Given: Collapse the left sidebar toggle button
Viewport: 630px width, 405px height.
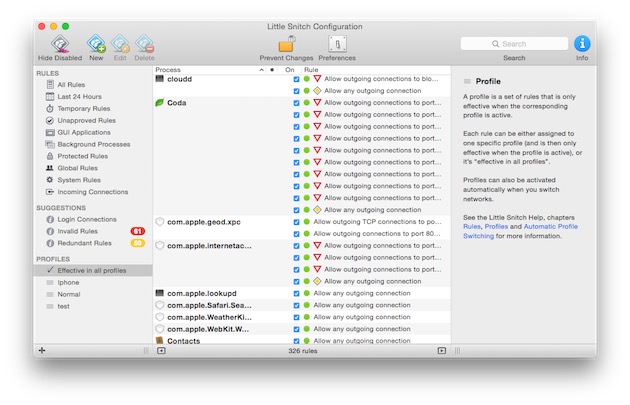Looking at the screenshot, I should pyautogui.click(x=161, y=351).
